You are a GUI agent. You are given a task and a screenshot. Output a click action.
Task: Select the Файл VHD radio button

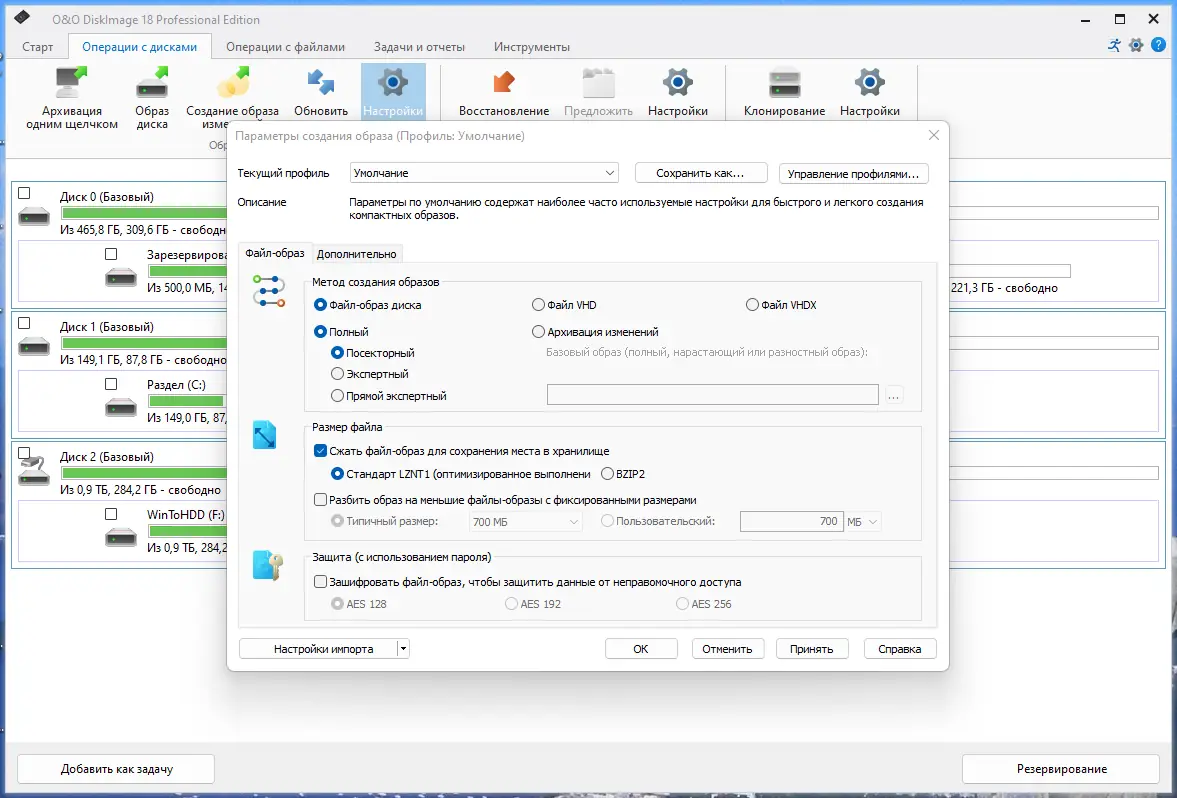pos(538,305)
